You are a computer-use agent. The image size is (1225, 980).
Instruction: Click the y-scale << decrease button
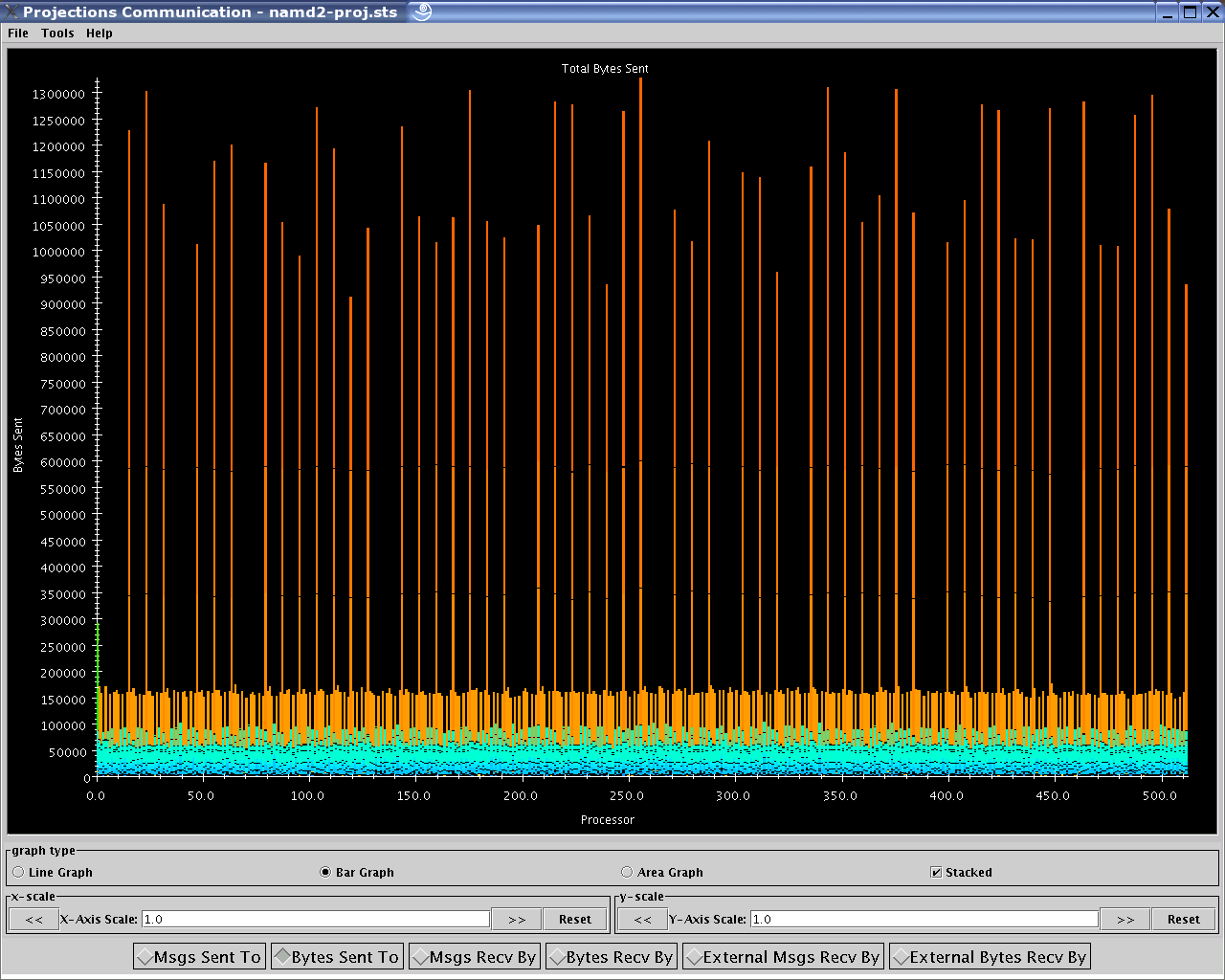[643, 920]
